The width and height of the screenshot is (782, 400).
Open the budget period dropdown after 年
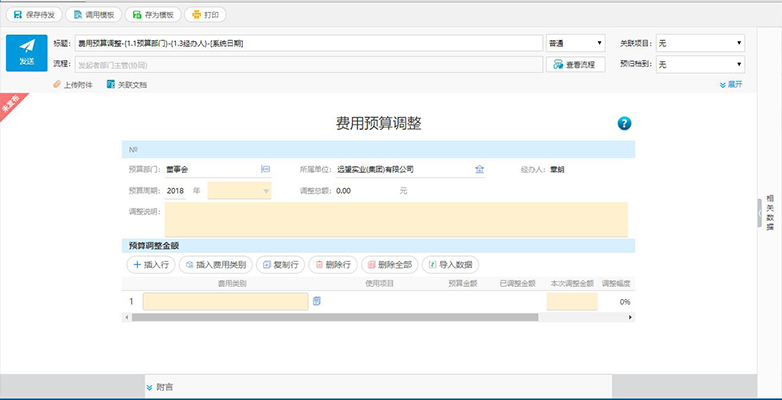239,191
